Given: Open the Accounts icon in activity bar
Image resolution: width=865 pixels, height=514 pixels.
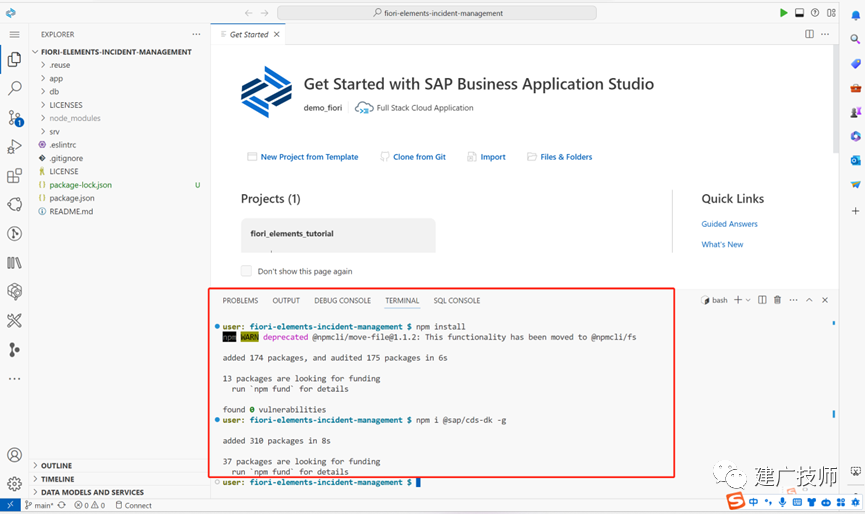Looking at the screenshot, I should [x=14, y=454].
